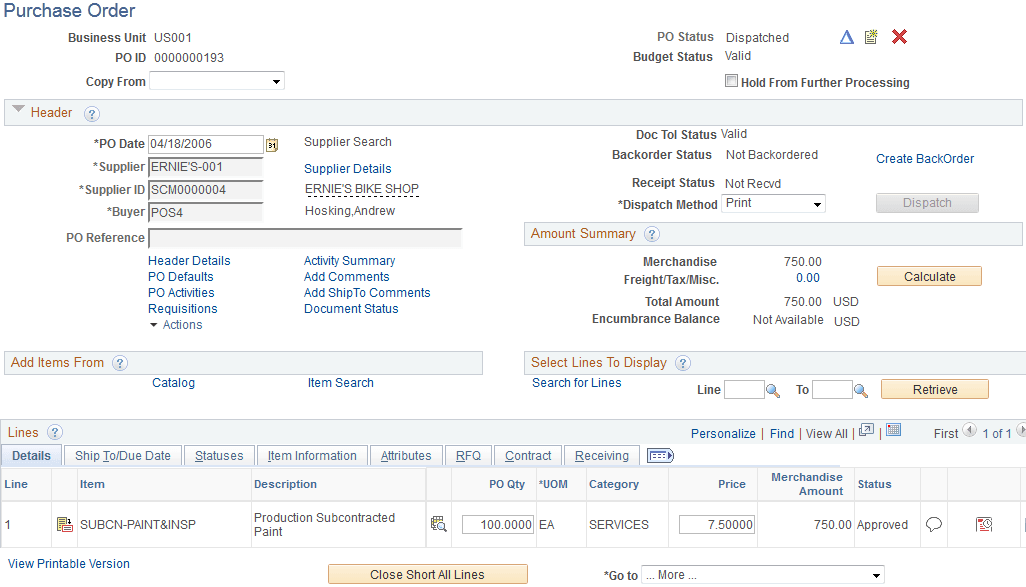Open the View Printable Version link
The height and width of the screenshot is (587, 1026).
click(x=68, y=564)
